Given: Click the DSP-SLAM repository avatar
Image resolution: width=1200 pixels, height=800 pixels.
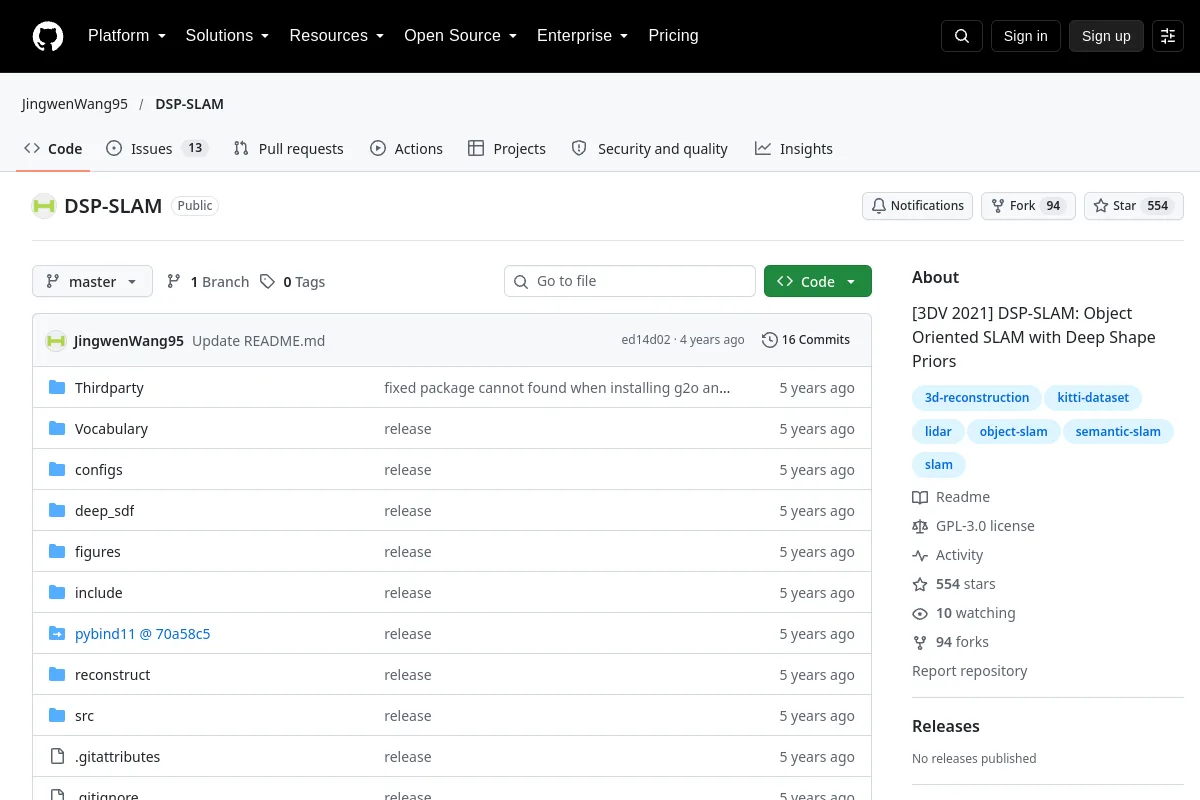Looking at the screenshot, I should point(44,206).
